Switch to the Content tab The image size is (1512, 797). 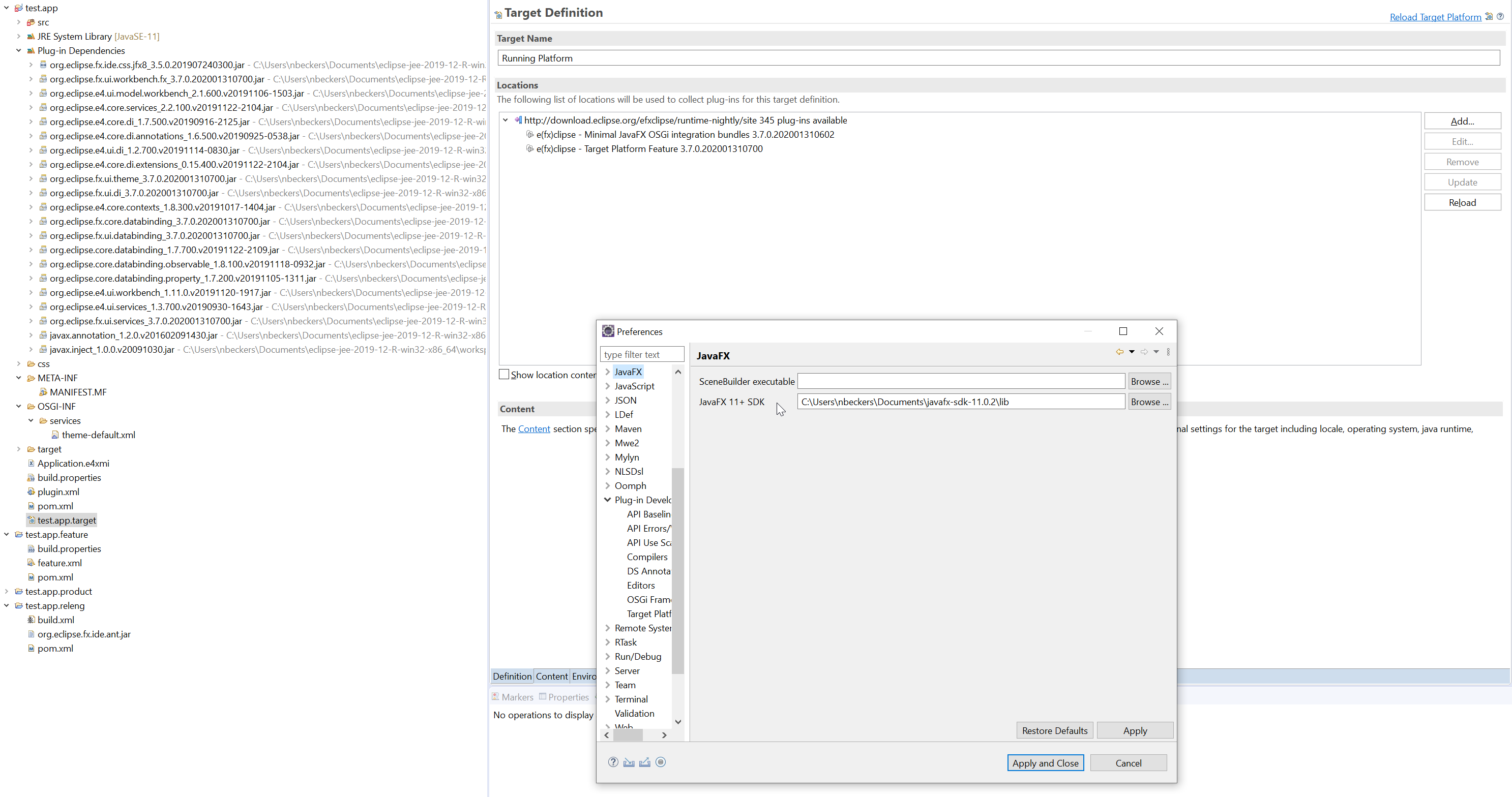(552, 676)
